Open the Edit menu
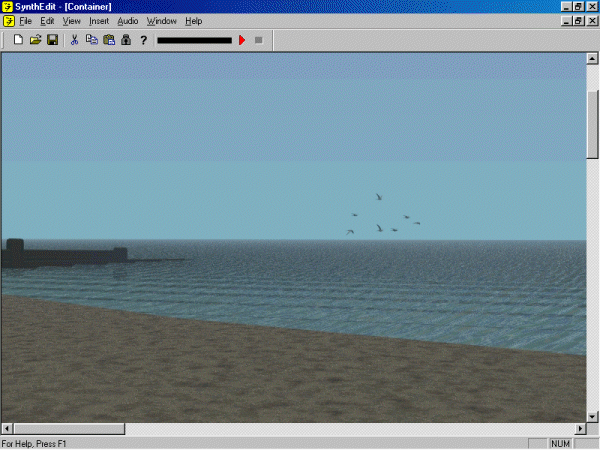The height and width of the screenshot is (450, 600). [47, 21]
